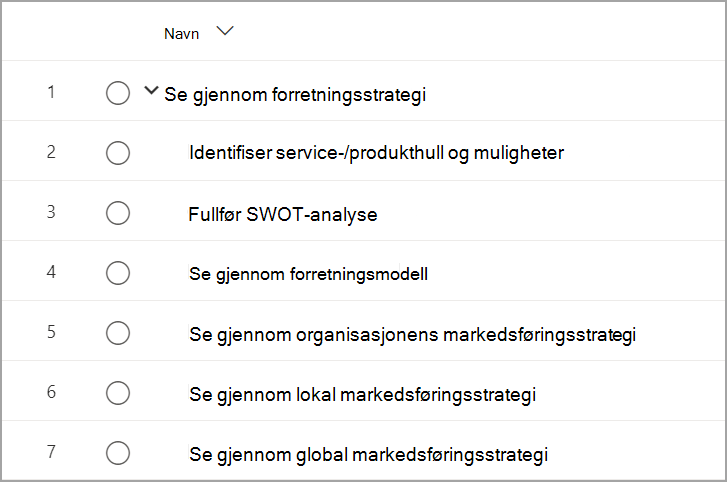
Task: Collapse the Se gjennom forretningsstrategi task
Action: pos(151,90)
